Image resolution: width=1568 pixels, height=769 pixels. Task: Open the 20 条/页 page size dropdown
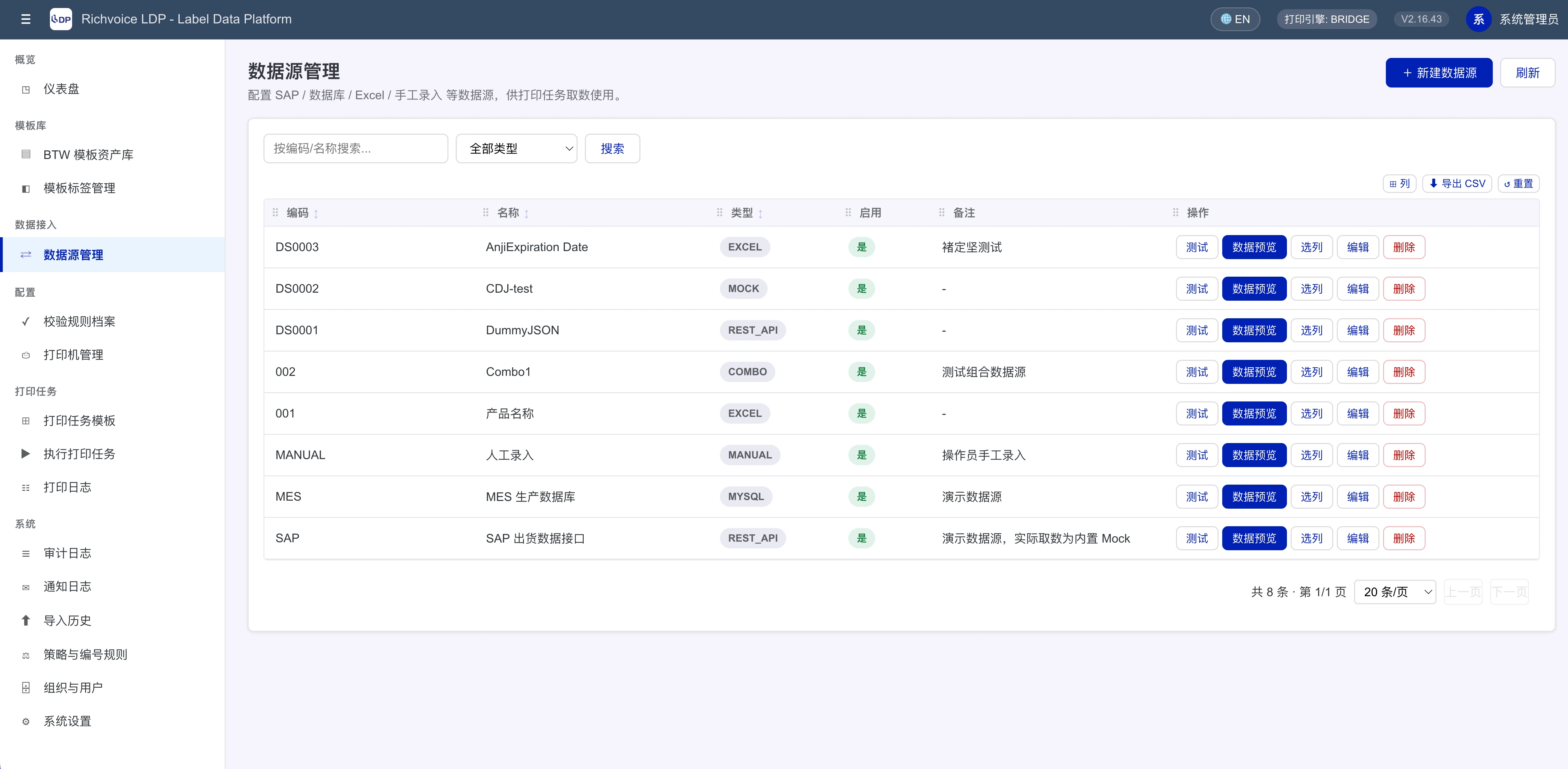tap(1394, 592)
